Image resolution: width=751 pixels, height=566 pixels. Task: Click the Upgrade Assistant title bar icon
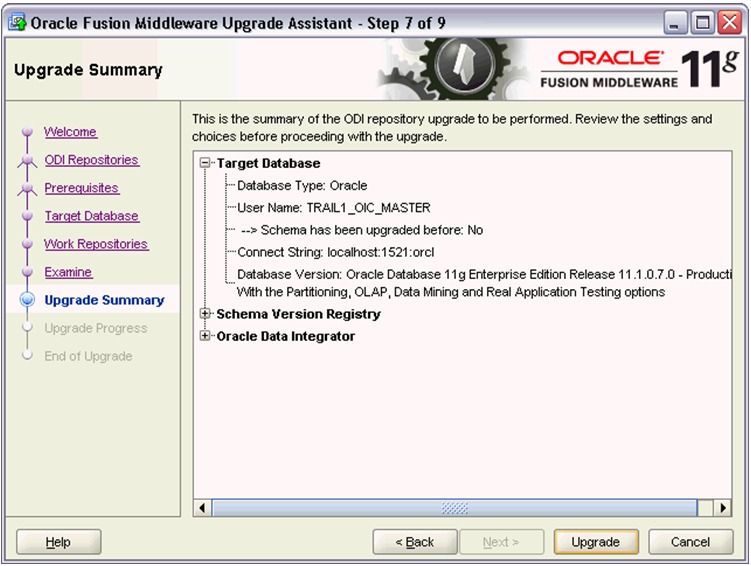(x=17, y=23)
